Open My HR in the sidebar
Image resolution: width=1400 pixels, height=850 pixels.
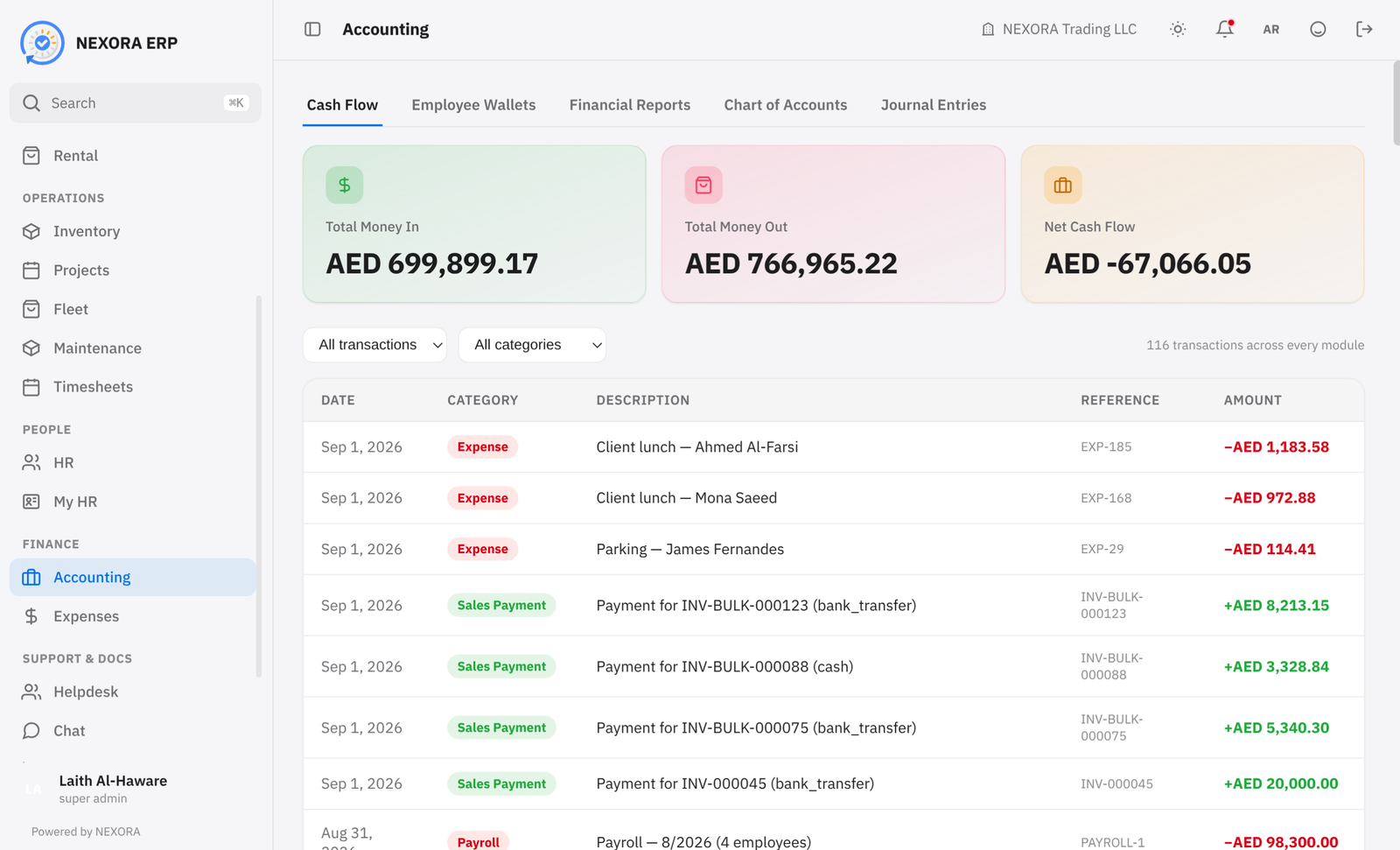coord(133,502)
